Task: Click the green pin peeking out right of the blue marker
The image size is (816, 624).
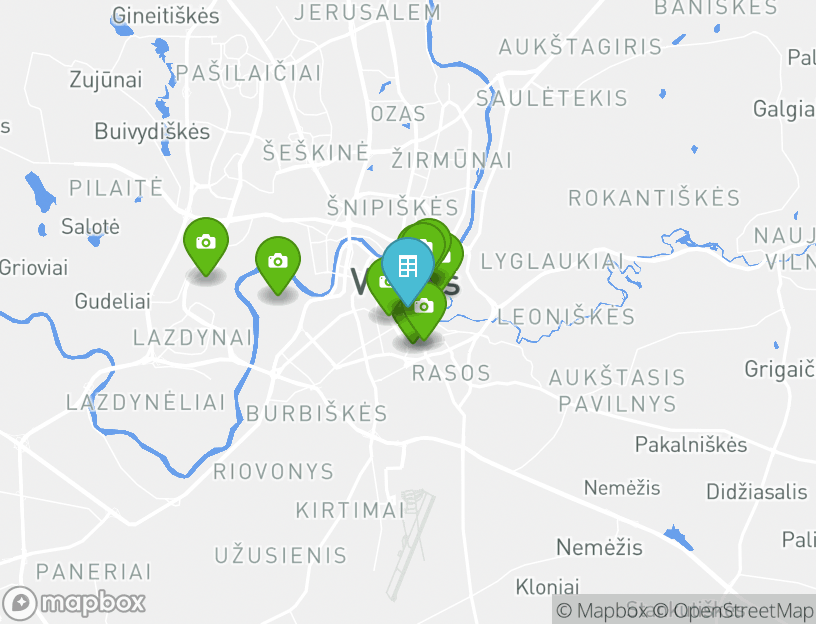Action: click(453, 253)
